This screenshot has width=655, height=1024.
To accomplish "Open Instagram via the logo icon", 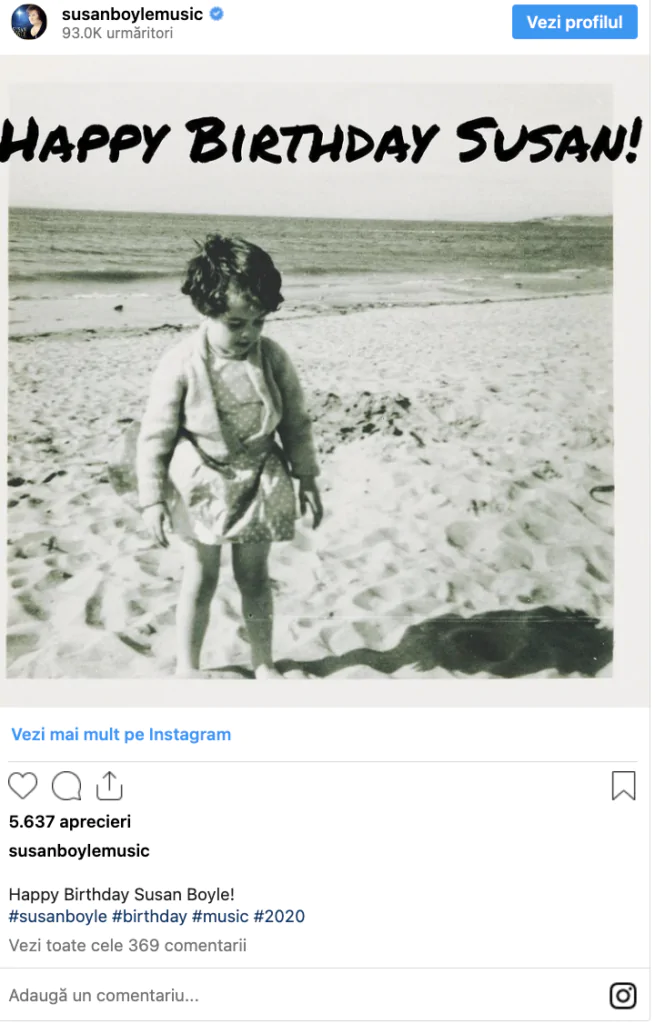I will [623, 995].
